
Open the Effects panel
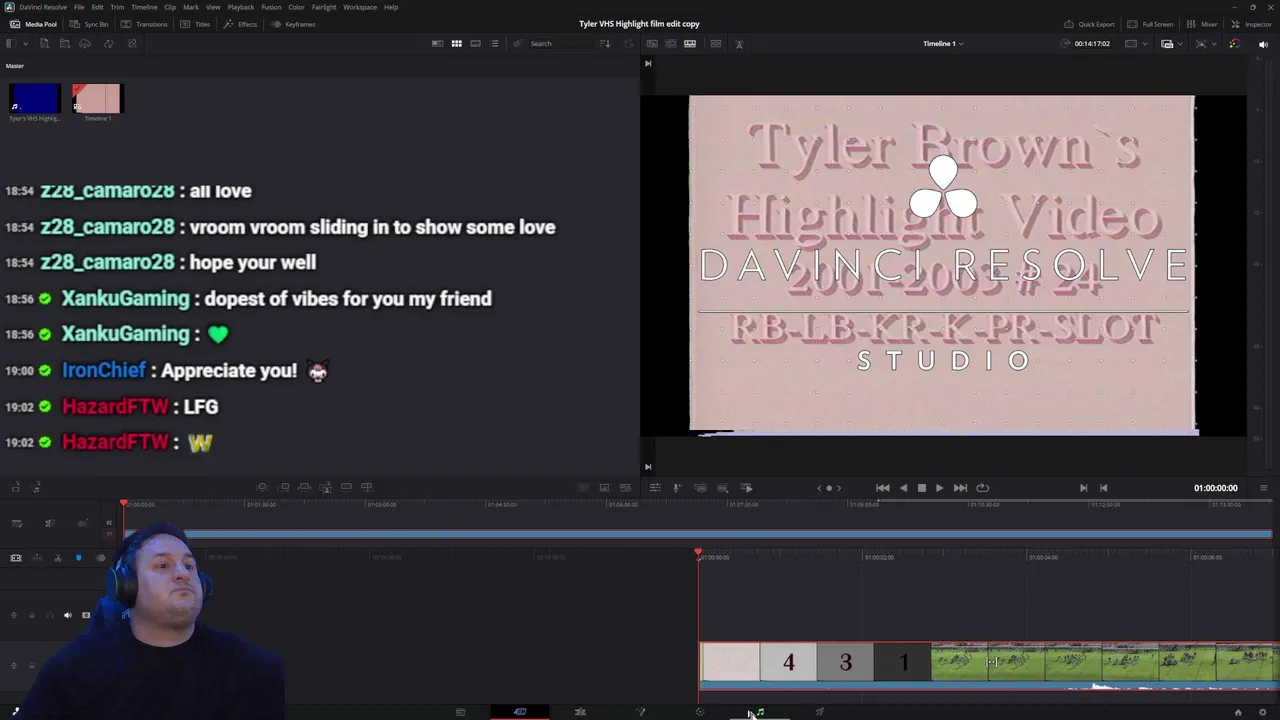pyautogui.click(x=240, y=24)
